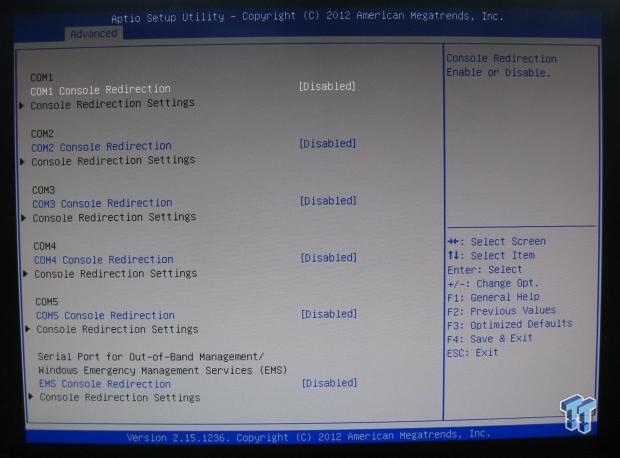
Task: Open Console Redirection Settings under COM1
Action: click(x=113, y=104)
